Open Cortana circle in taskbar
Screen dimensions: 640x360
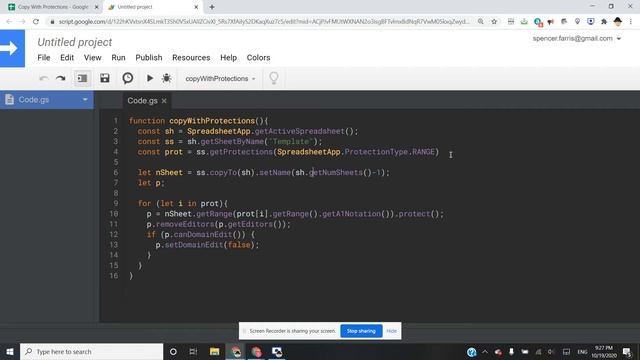pos(173,351)
